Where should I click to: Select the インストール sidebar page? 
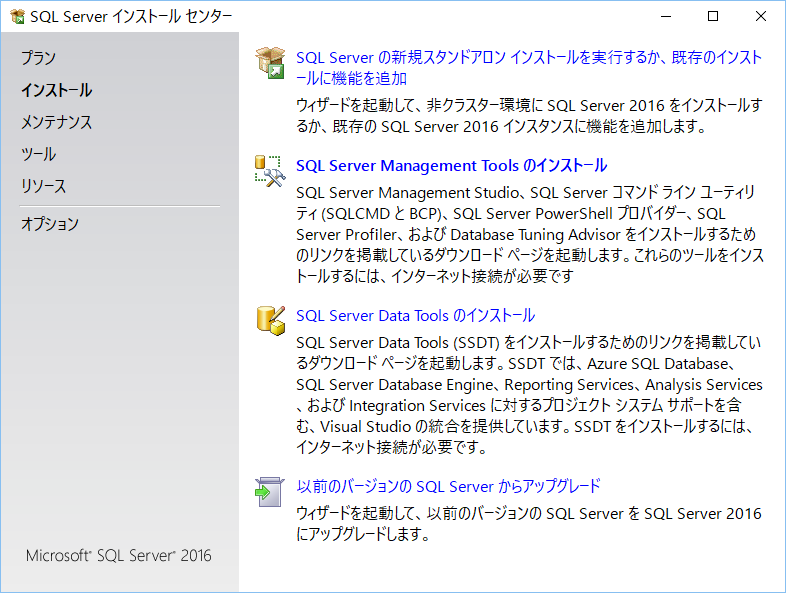(x=57, y=90)
